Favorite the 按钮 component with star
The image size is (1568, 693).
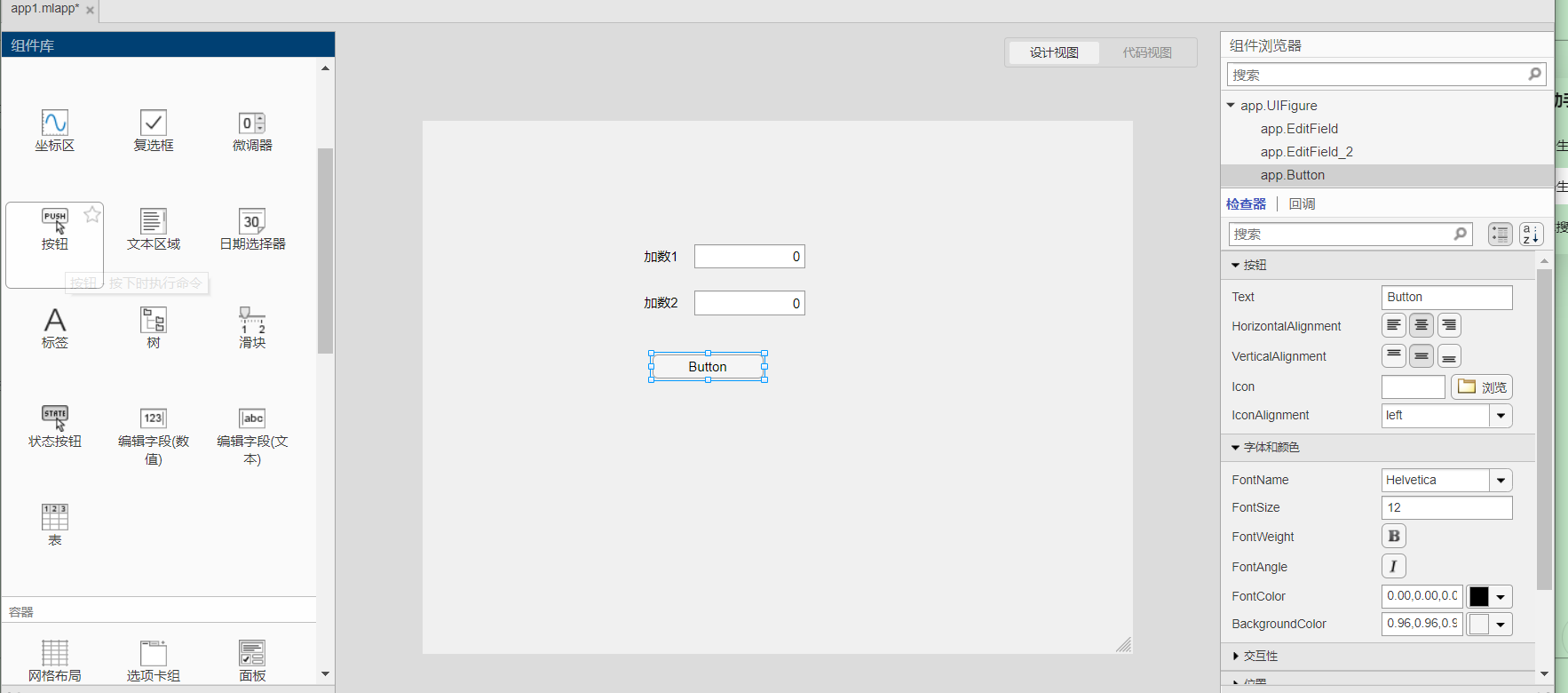(92, 214)
